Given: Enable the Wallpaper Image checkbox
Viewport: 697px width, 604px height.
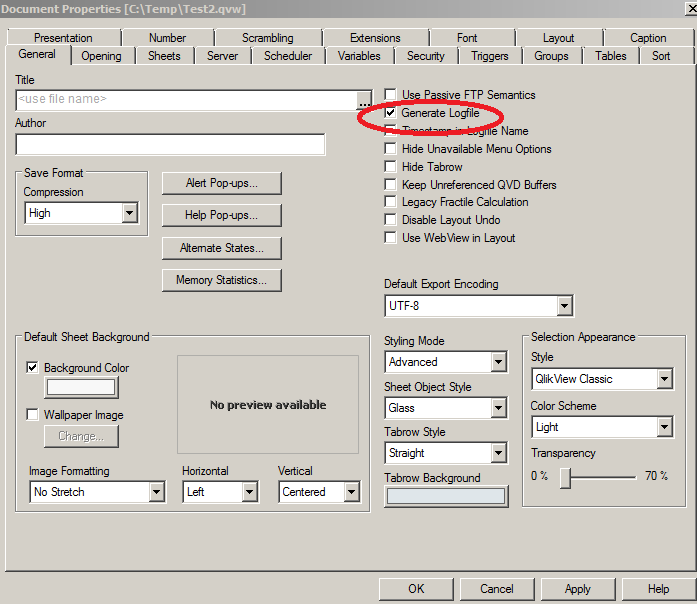Looking at the screenshot, I should [x=32, y=415].
